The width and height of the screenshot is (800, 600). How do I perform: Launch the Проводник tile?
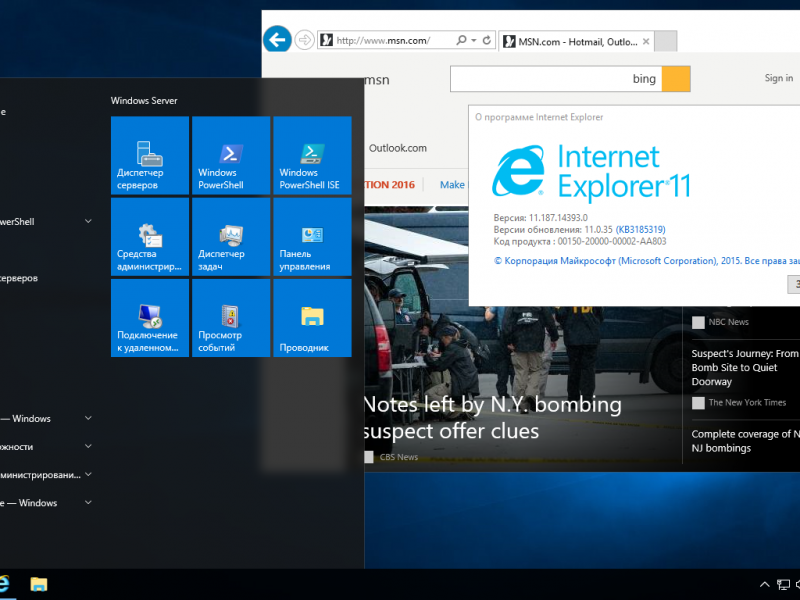(x=312, y=318)
